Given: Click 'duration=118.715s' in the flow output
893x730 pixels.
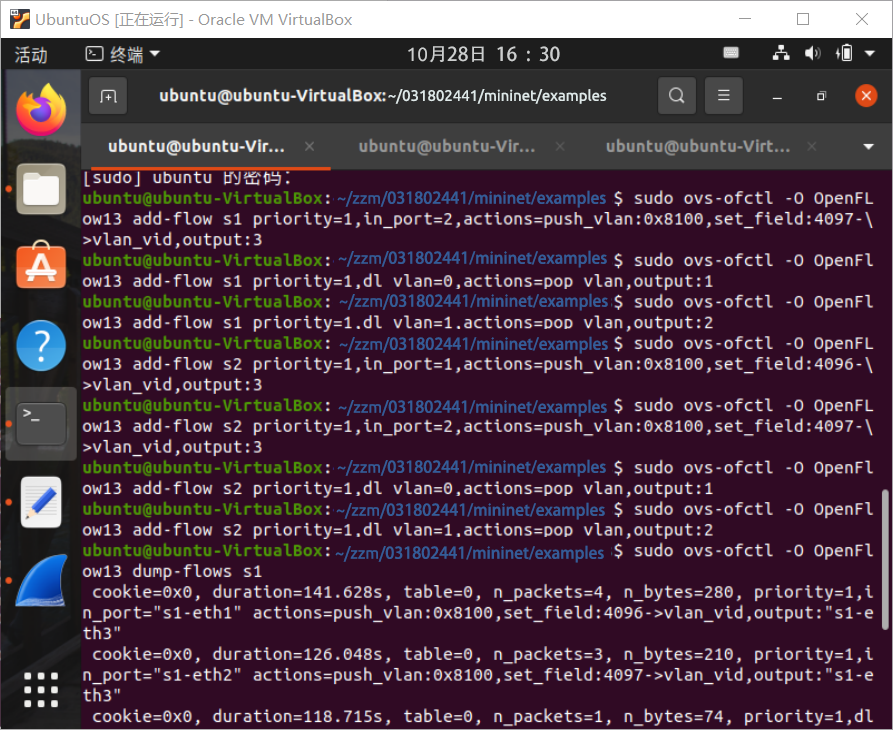Looking at the screenshot, I should 297,716.
